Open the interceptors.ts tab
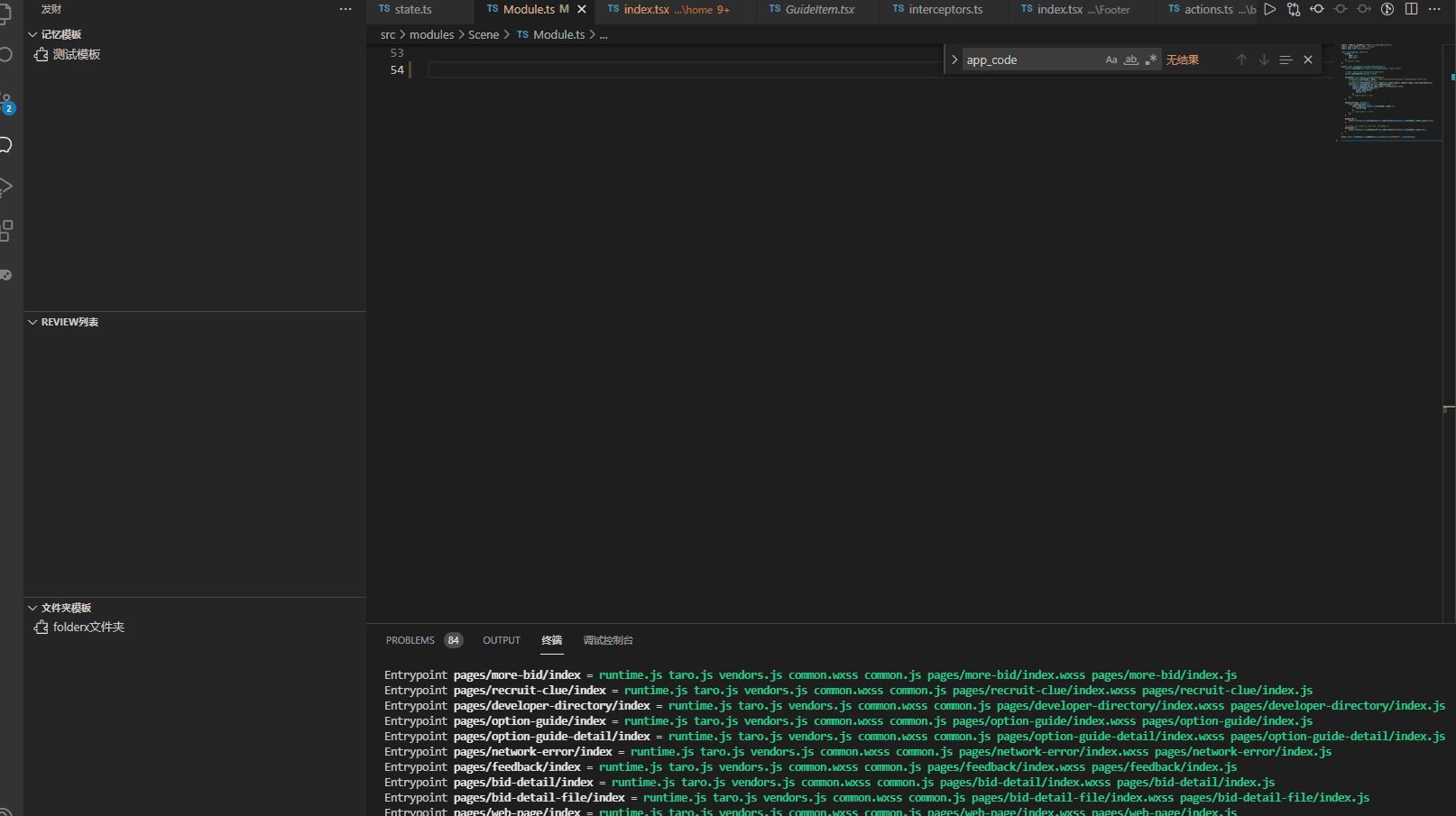This screenshot has height=816, width=1456. (944, 9)
